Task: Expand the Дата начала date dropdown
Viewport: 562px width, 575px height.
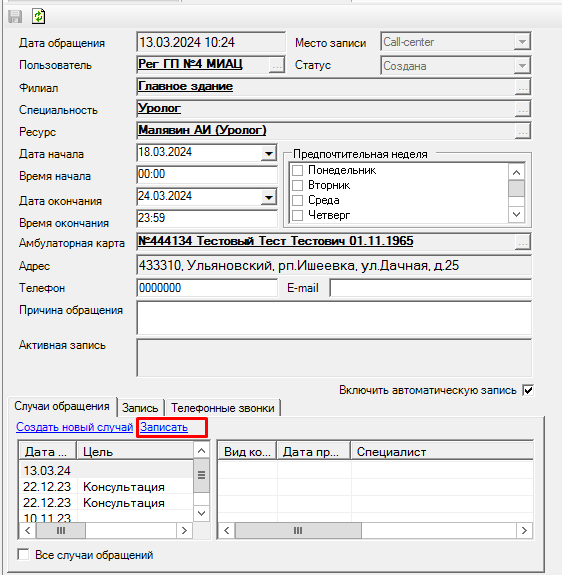Action: [269, 153]
